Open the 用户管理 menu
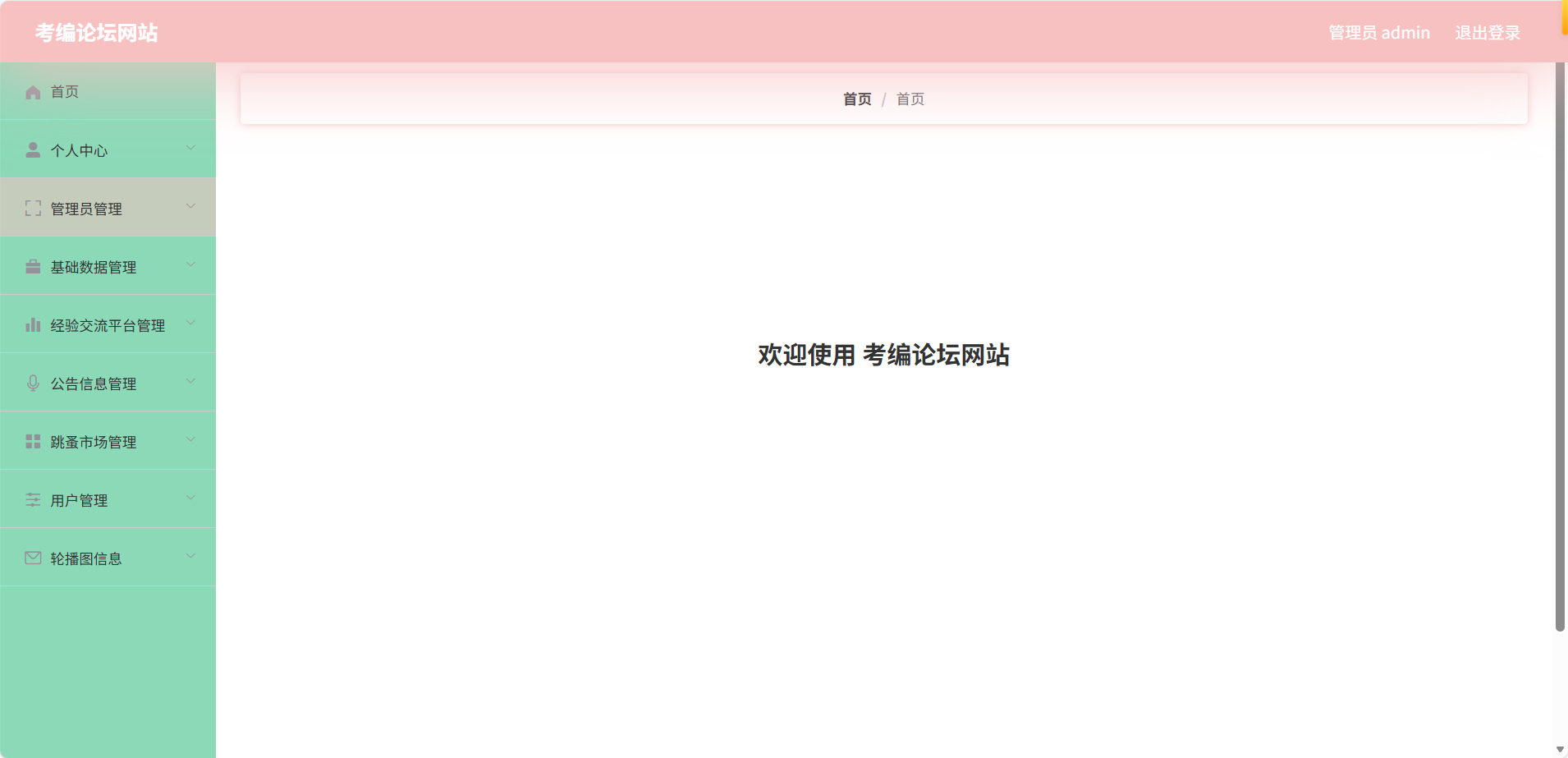The height and width of the screenshot is (758, 1568). tap(108, 499)
